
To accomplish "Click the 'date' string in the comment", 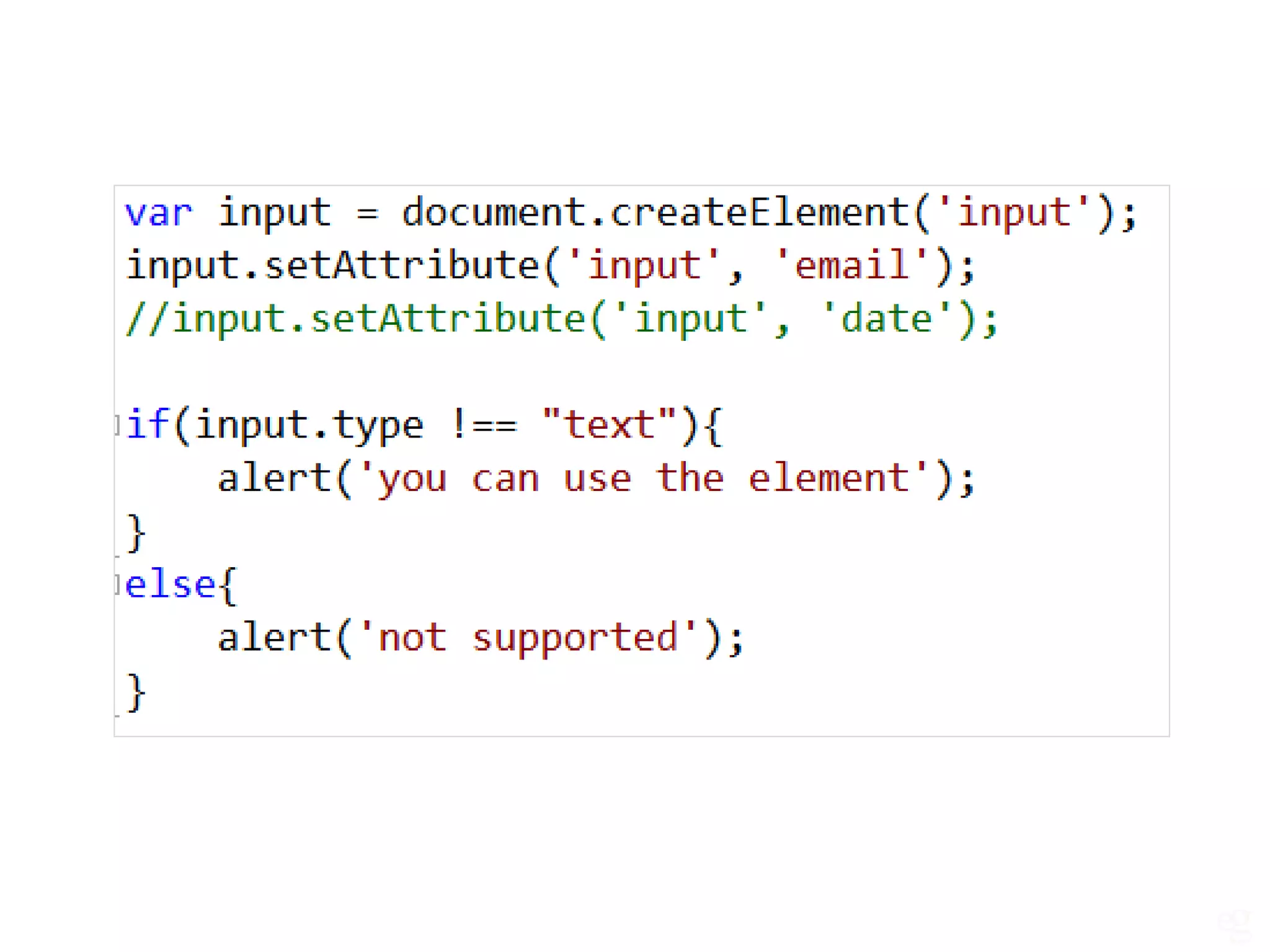I will click(887, 319).
